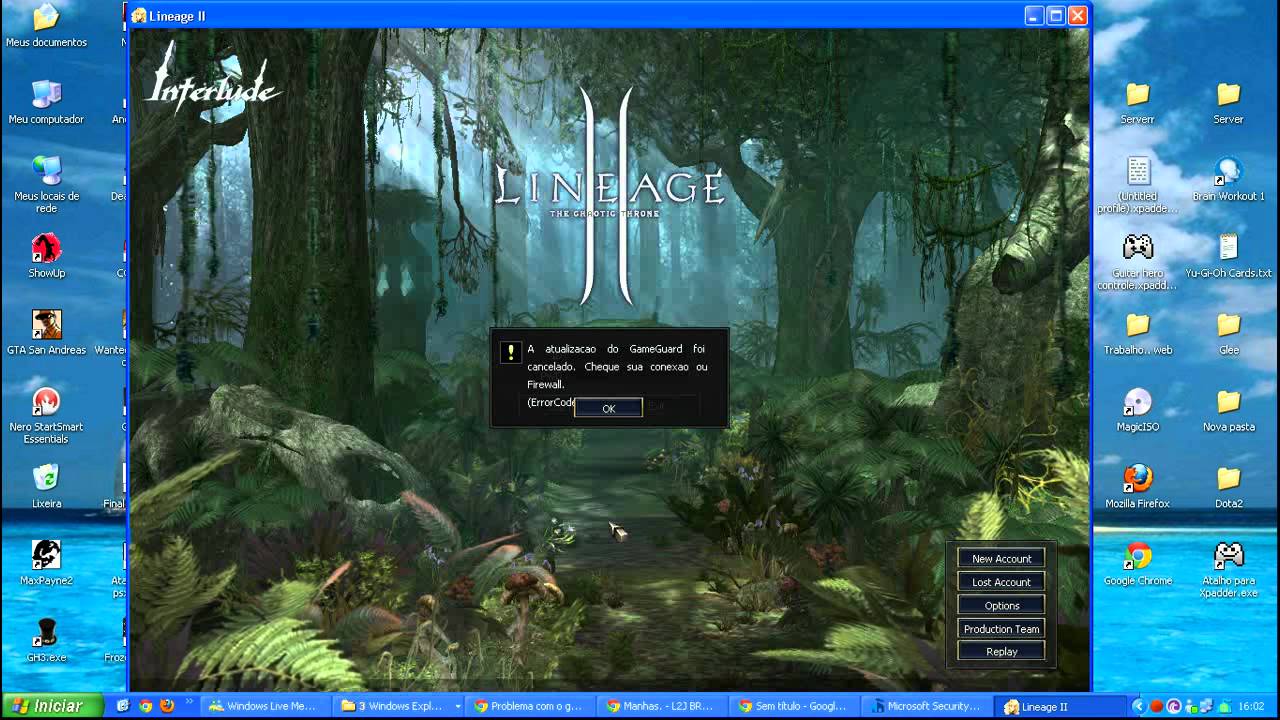Open the Lixeira recycle bin
This screenshot has height=720, width=1280.
(46, 487)
